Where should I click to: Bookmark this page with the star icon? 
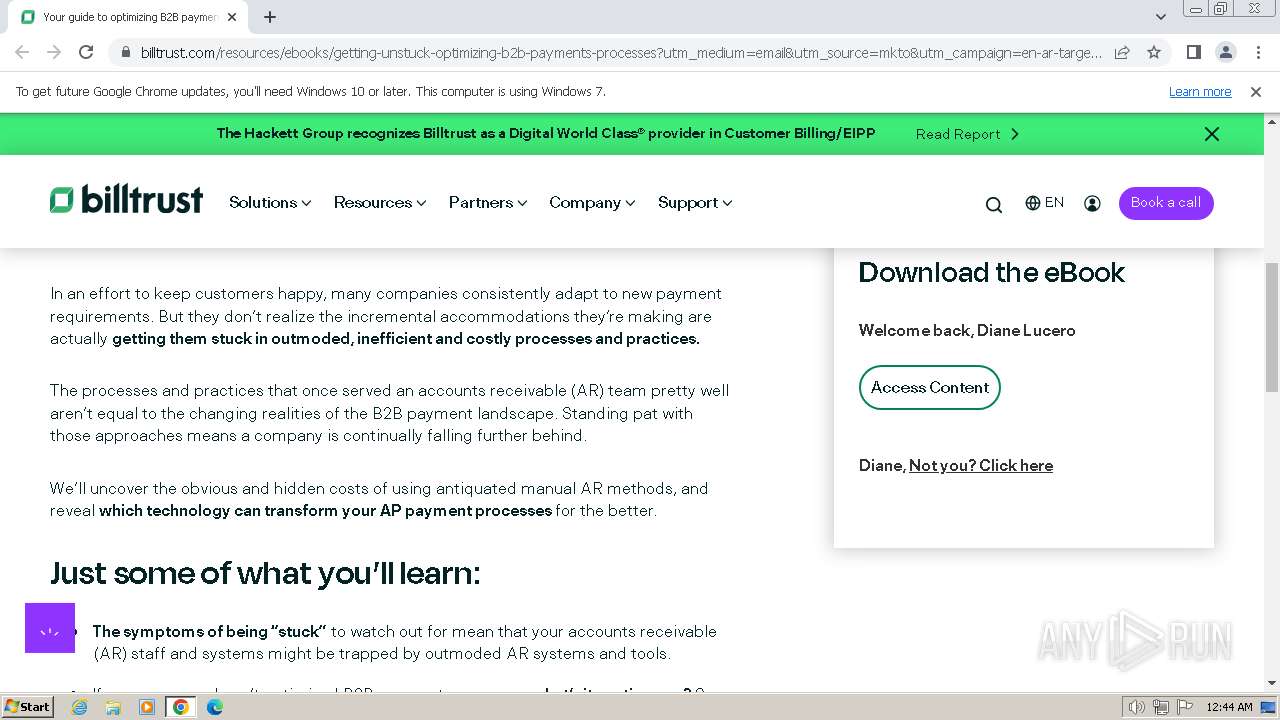1154,52
